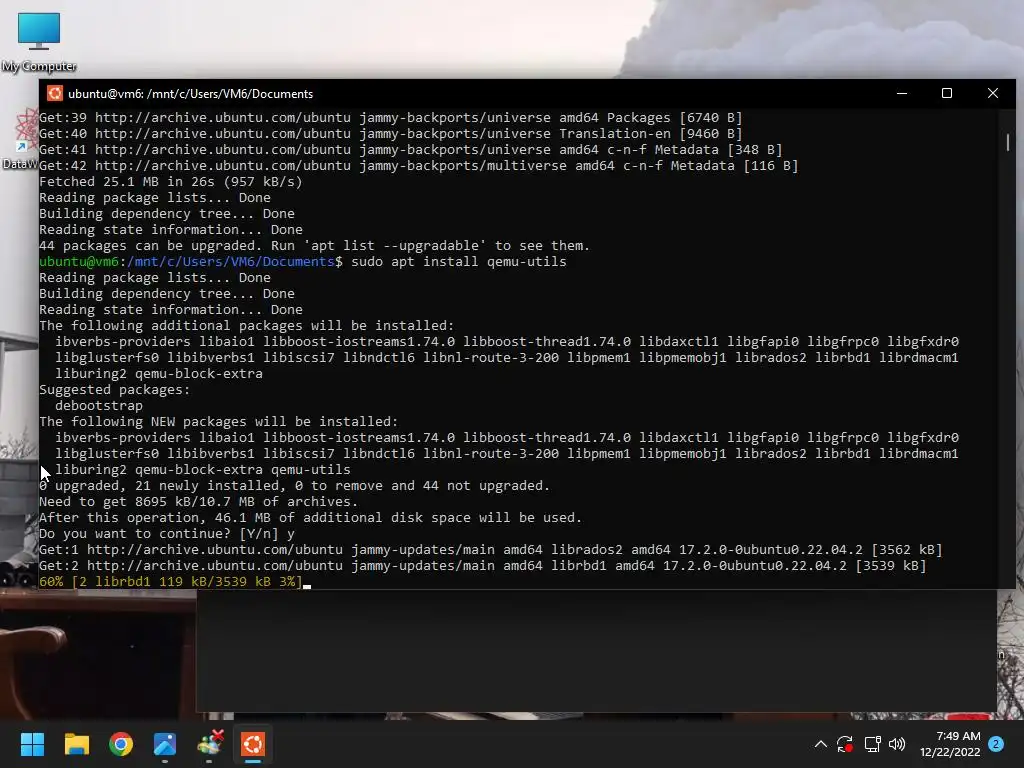Screen dimensions: 1024x768
Task: Click the sync update tray icon
Action: point(845,744)
